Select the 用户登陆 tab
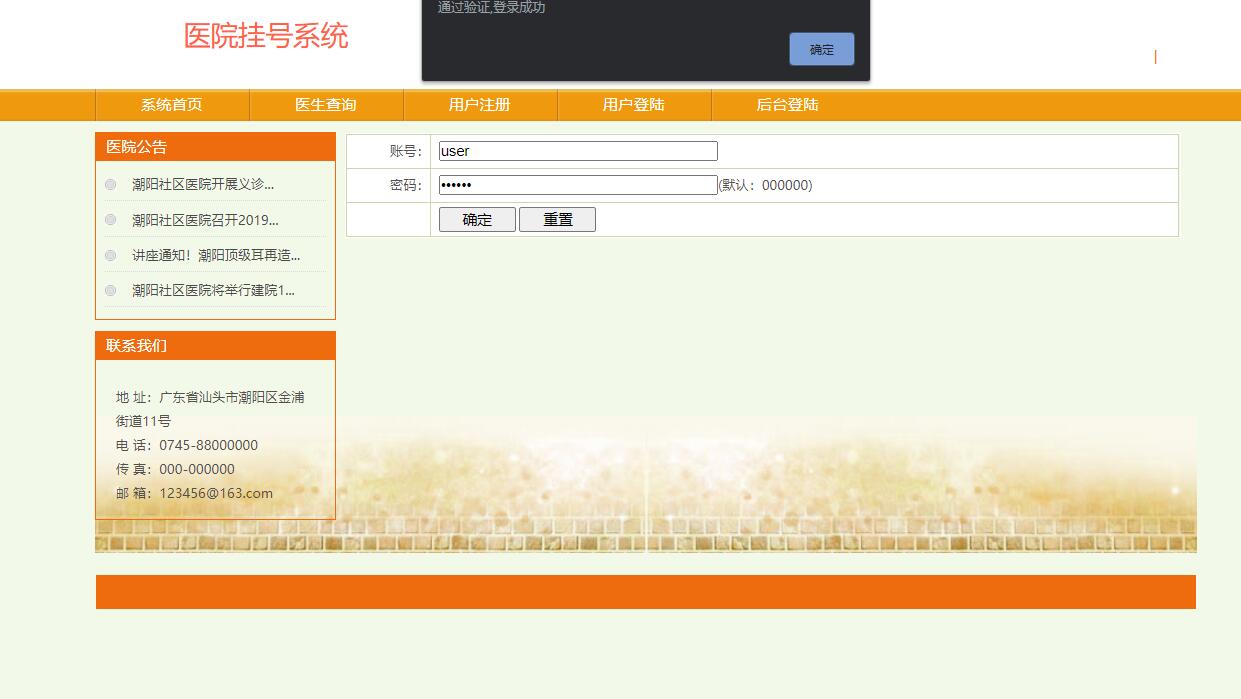1241x699 pixels. 633,104
